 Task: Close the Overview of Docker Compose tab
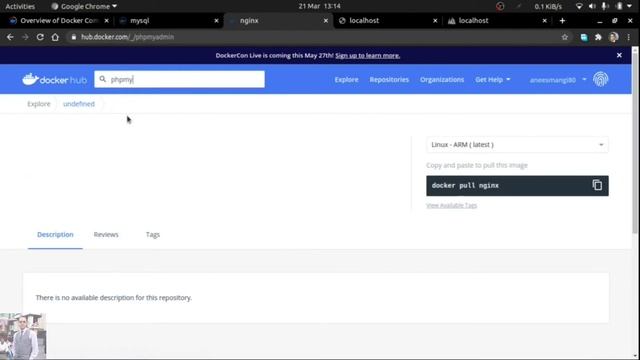107,20
